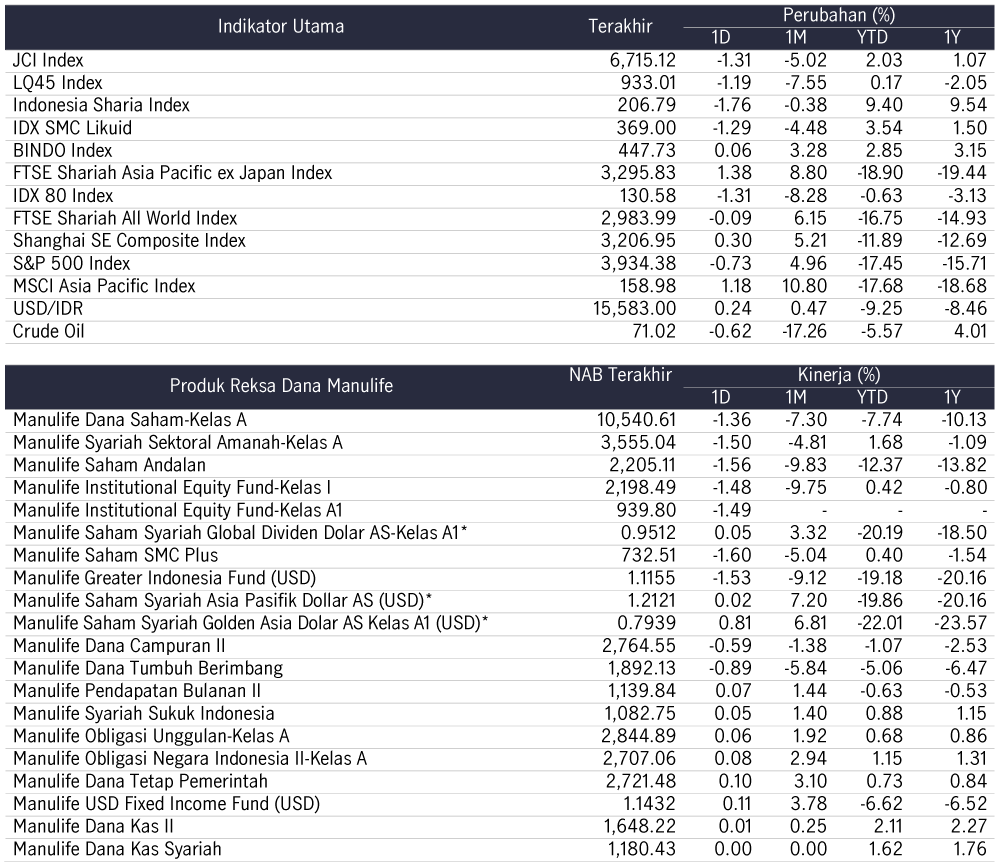Select Crude Oil 1M change -17.26
The image size is (998, 866).
click(x=804, y=332)
